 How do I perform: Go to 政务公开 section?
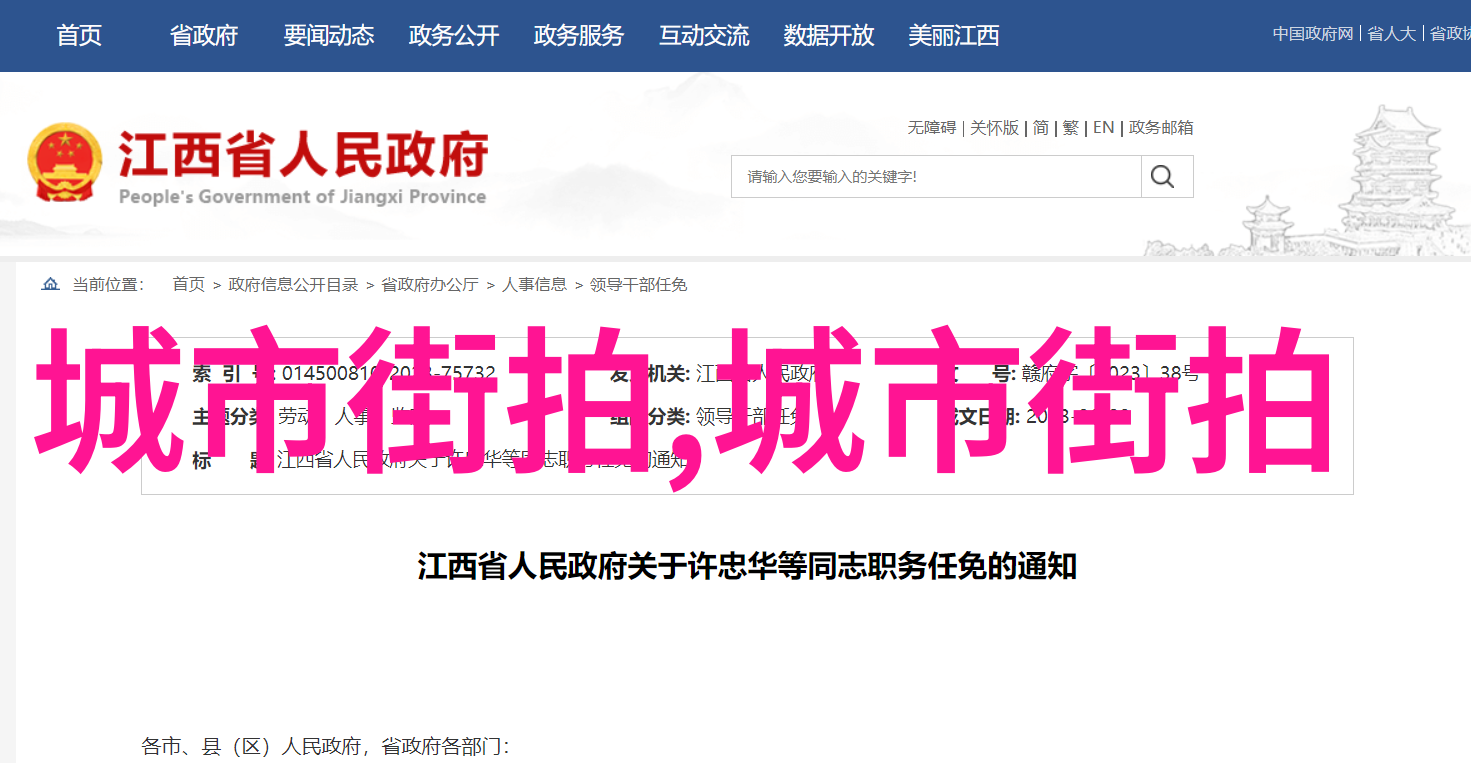[x=454, y=36]
